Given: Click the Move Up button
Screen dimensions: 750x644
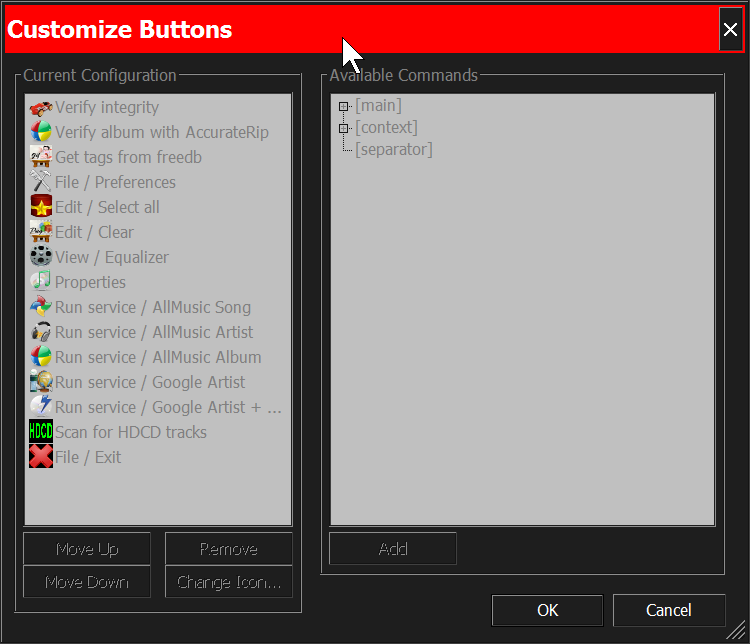Looking at the screenshot, I should coord(87,549).
